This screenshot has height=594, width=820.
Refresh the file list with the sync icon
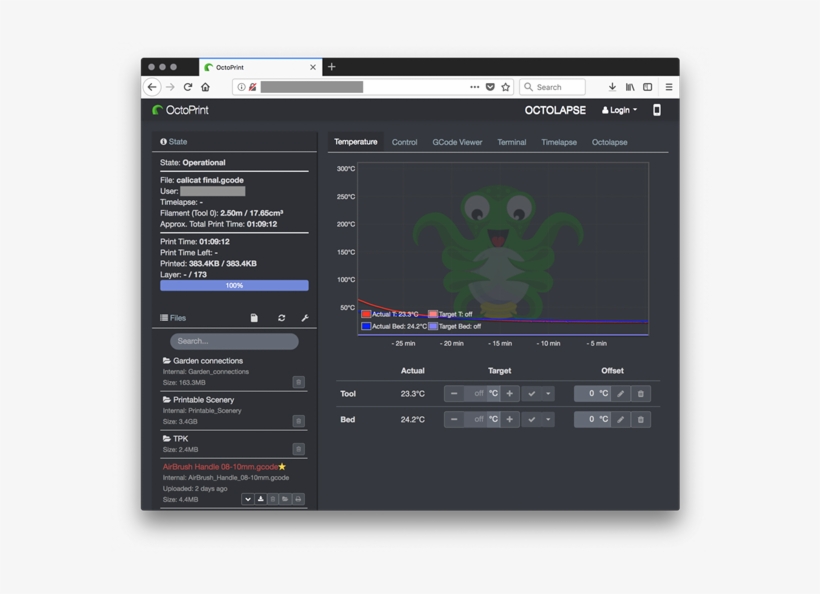click(281, 318)
